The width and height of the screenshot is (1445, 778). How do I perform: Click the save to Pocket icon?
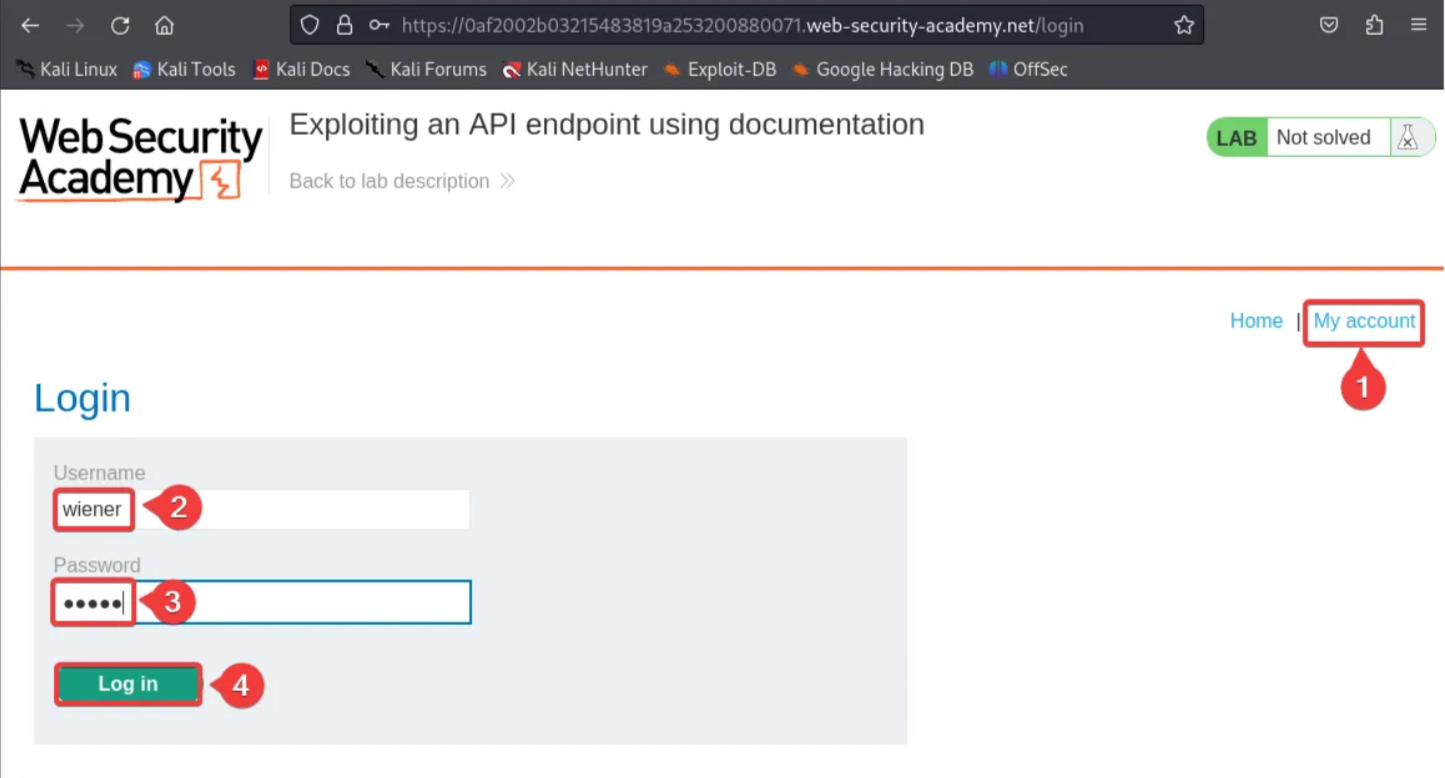1329,25
